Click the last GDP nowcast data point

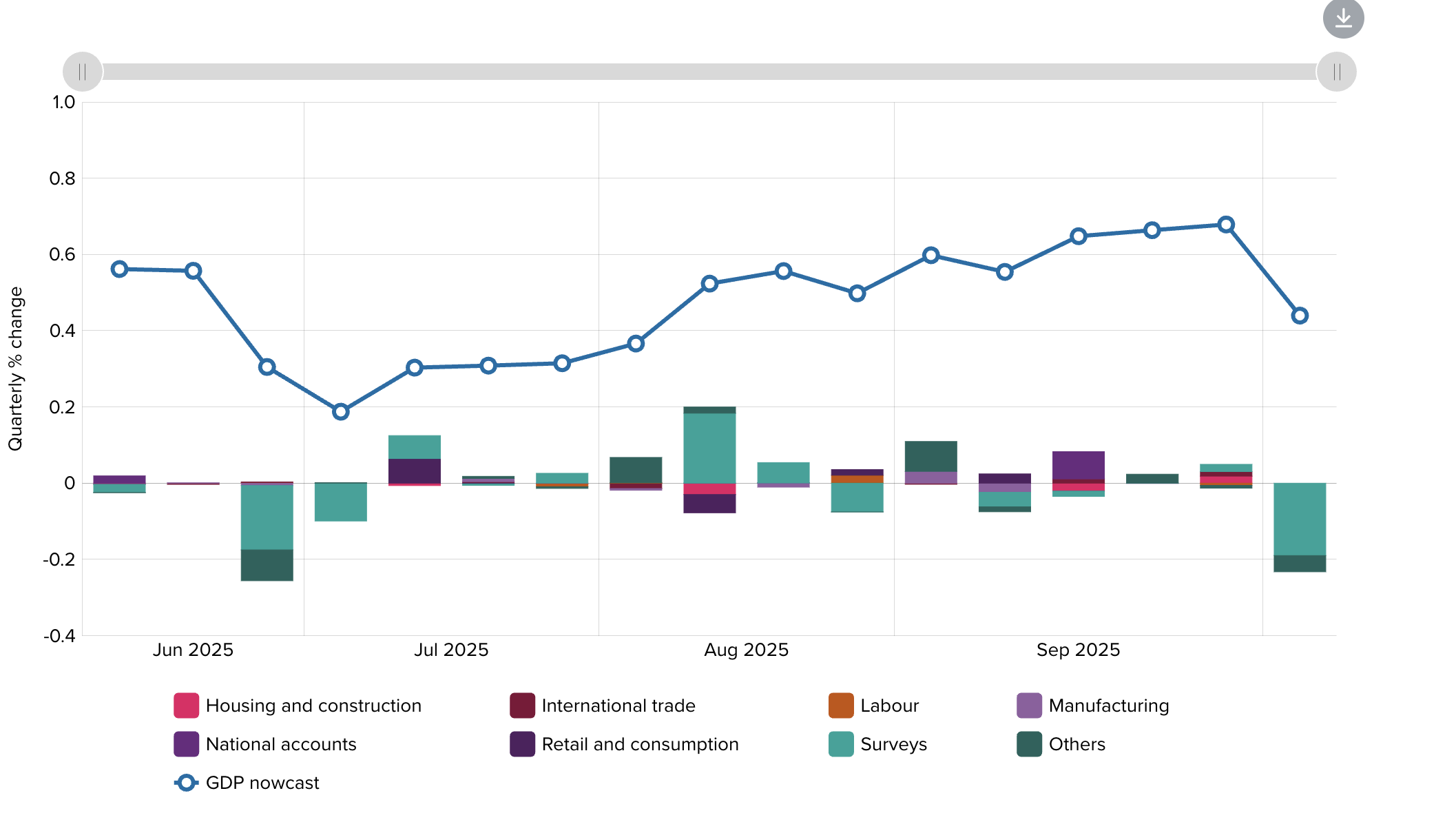pyautogui.click(x=1300, y=316)
